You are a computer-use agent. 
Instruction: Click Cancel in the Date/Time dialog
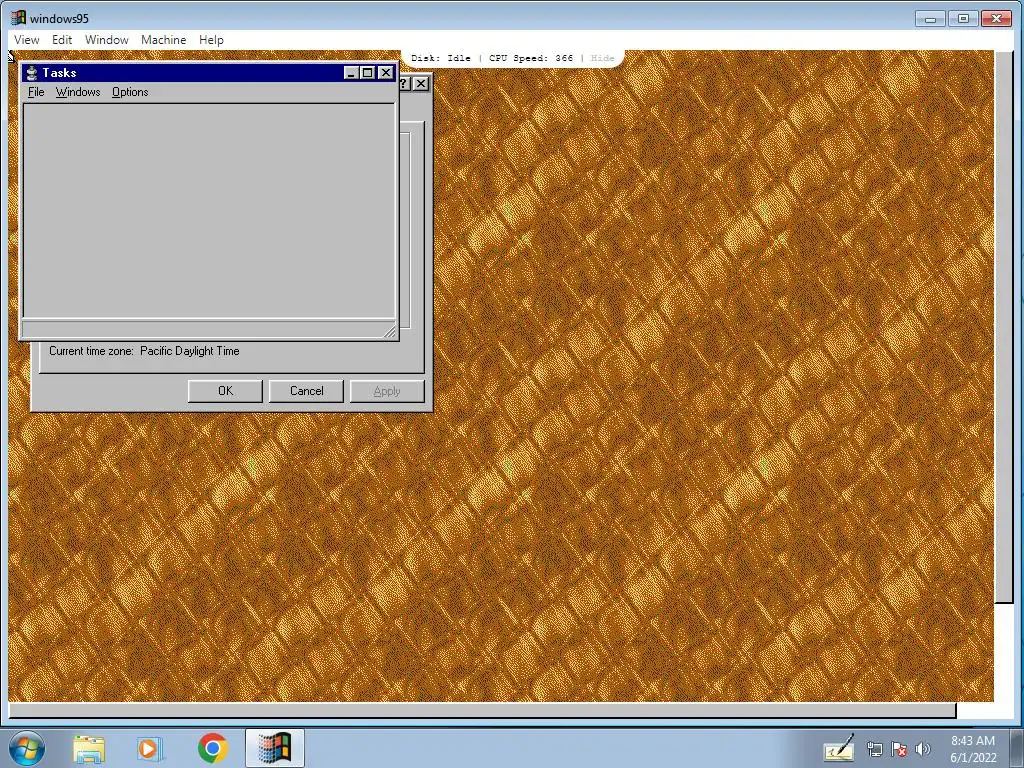306,391
